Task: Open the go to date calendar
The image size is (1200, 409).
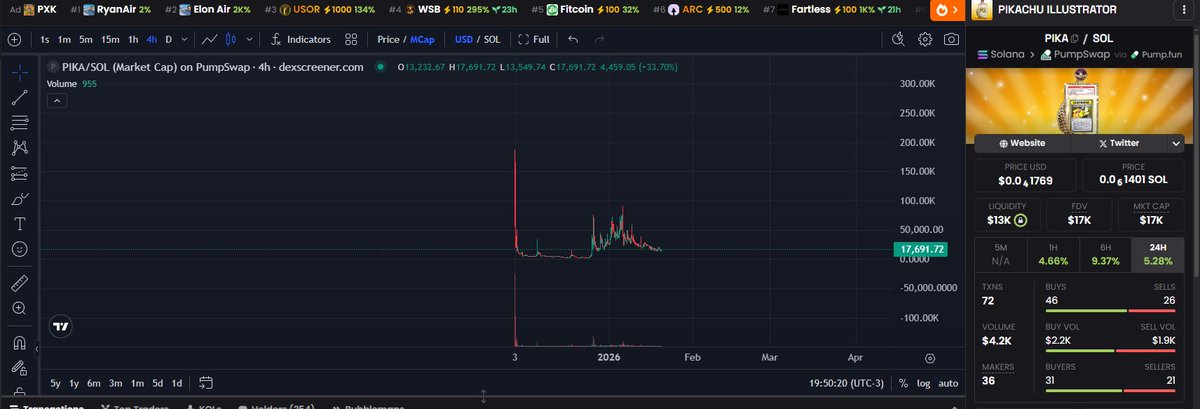Action: click(x=206, y=383)
